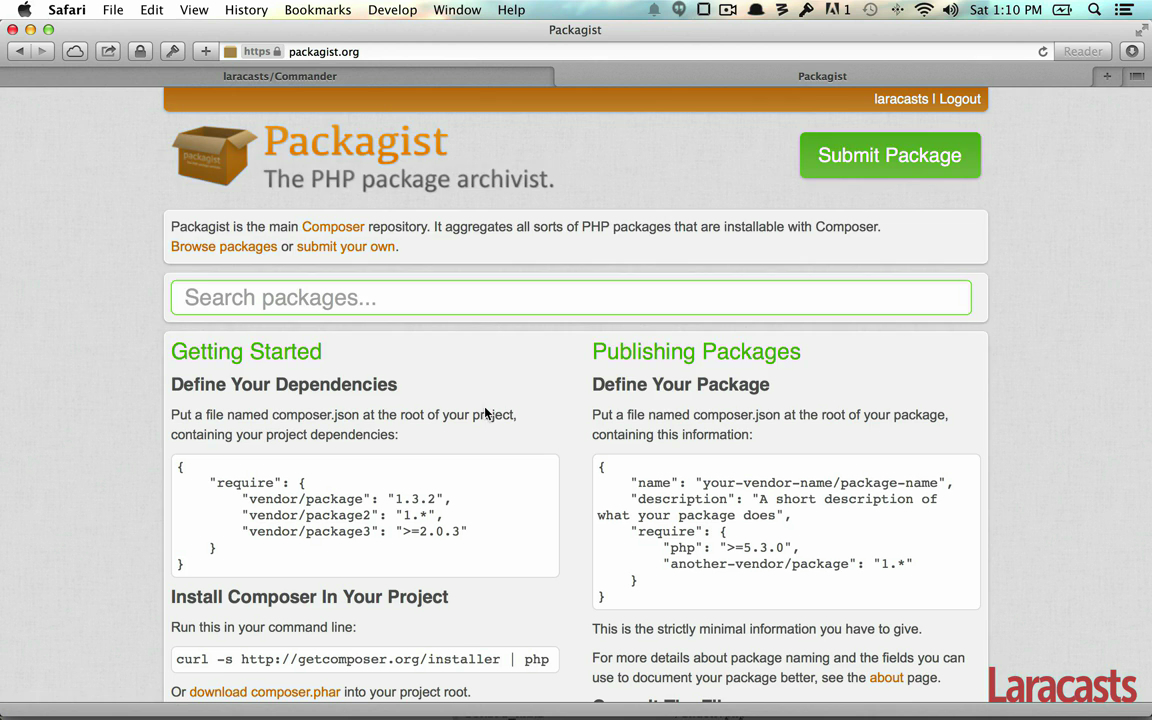Click the "your-vendor-name/package-name" line
1152x720 pixels.
pos(791,483)
